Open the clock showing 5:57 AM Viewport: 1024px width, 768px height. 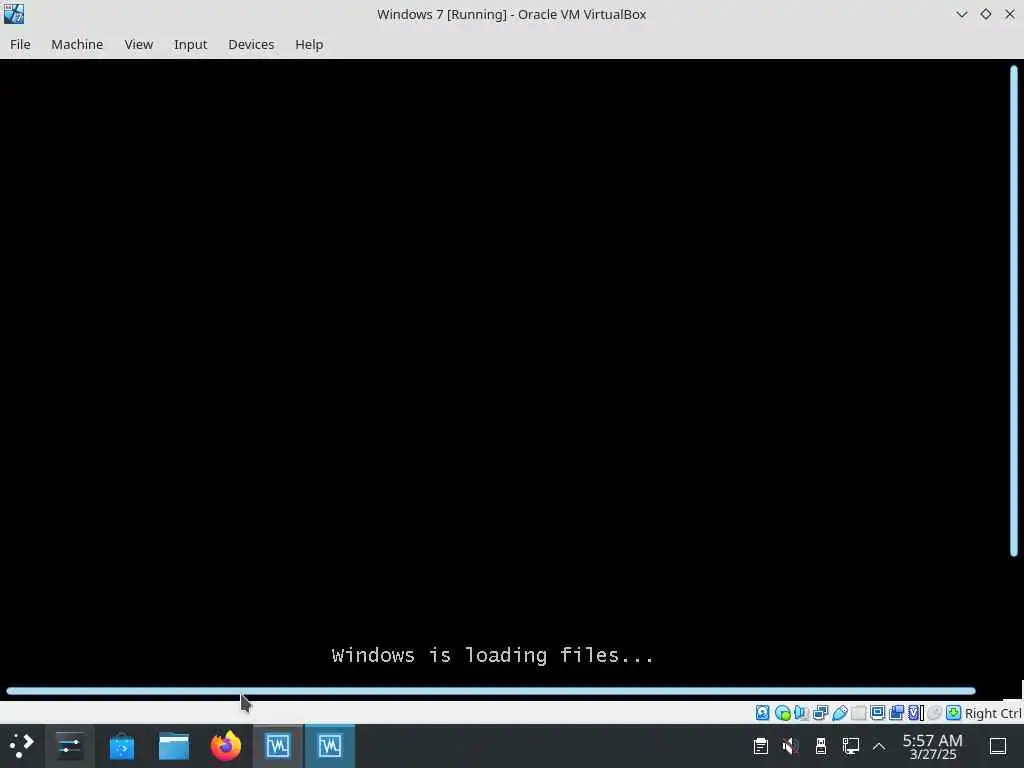tap(933, 746)
